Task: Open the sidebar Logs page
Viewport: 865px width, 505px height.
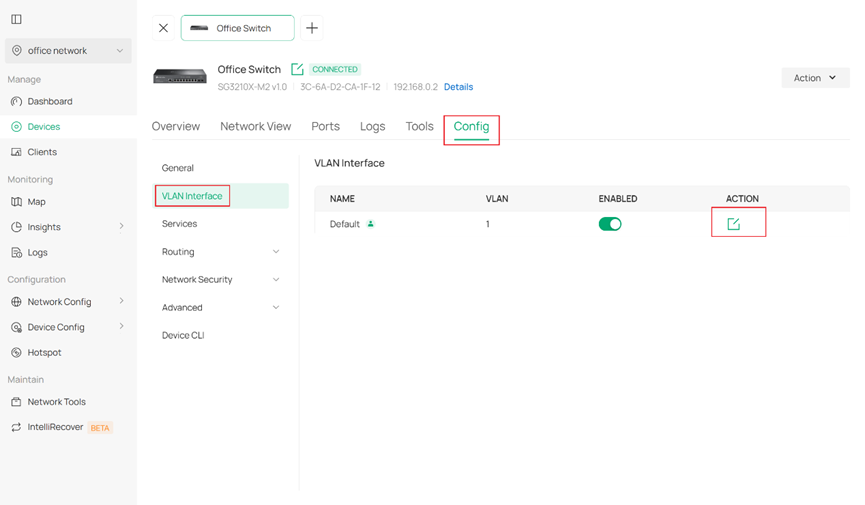Action: tap(38, 253)
